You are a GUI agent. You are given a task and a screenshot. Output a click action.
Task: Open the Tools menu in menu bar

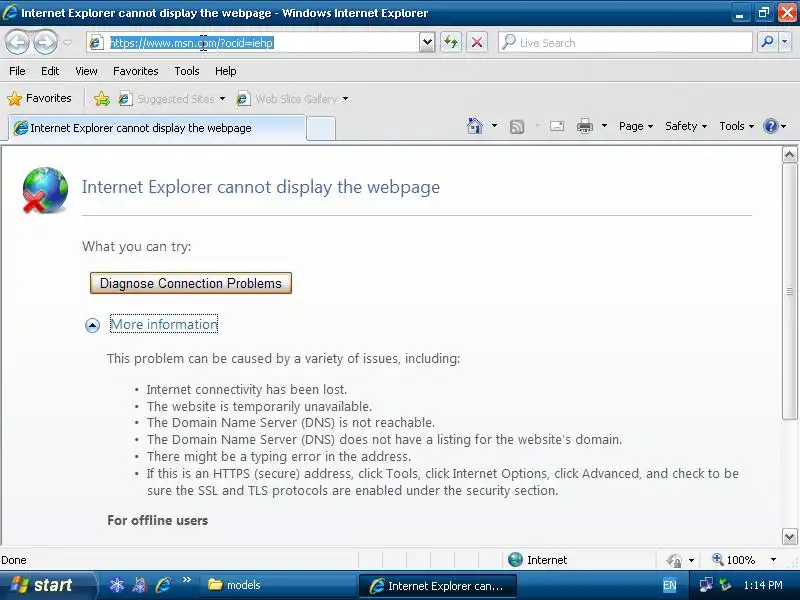tap(187, 71)
